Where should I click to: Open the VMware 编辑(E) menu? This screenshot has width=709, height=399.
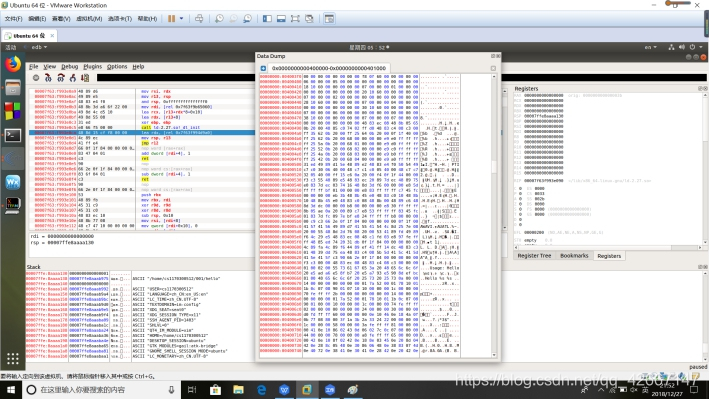(37, 19)
